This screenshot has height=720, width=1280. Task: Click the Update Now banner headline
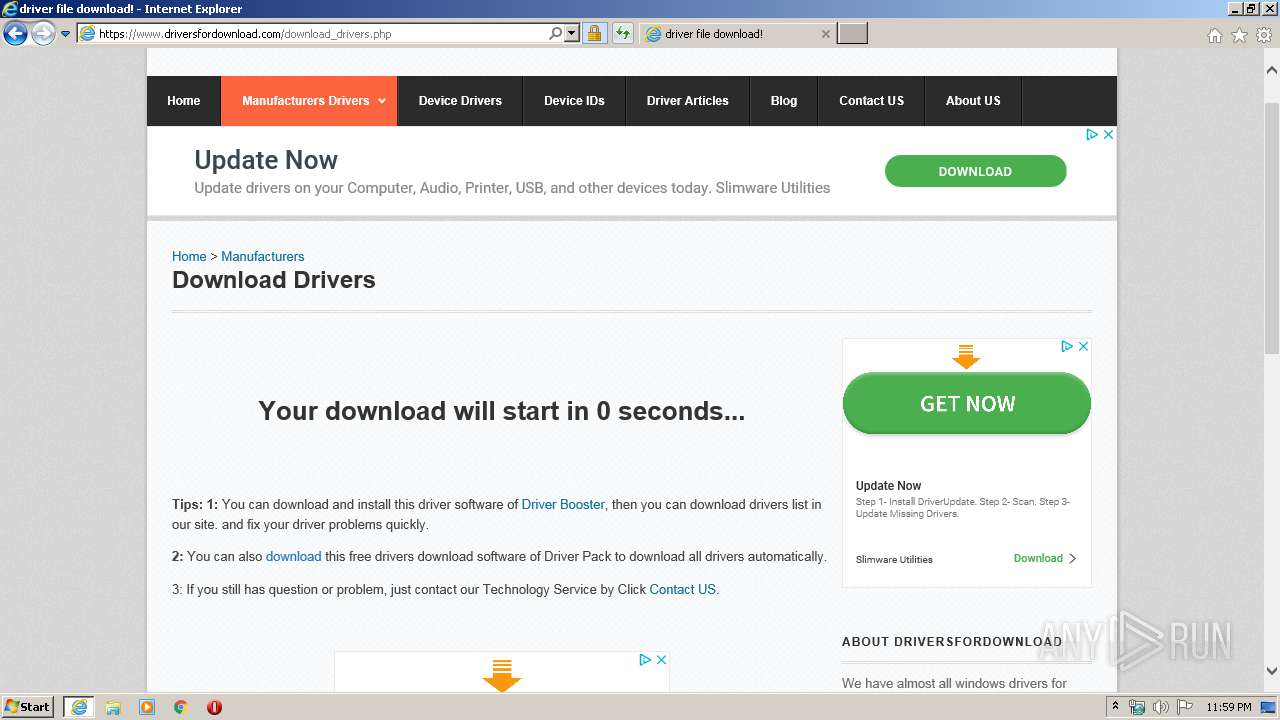tap(266, 160)
